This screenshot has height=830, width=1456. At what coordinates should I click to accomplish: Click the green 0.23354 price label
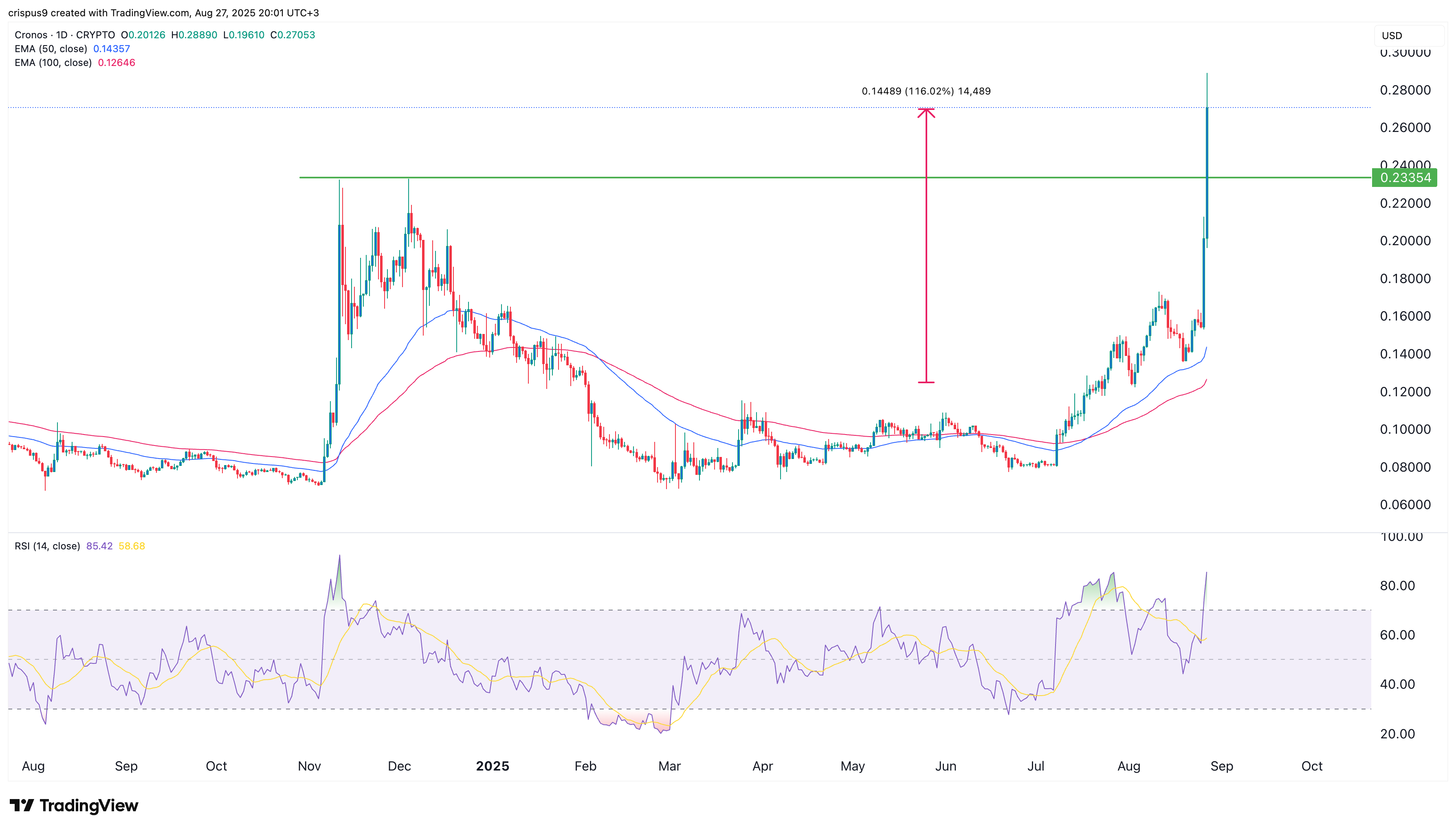1405,178
